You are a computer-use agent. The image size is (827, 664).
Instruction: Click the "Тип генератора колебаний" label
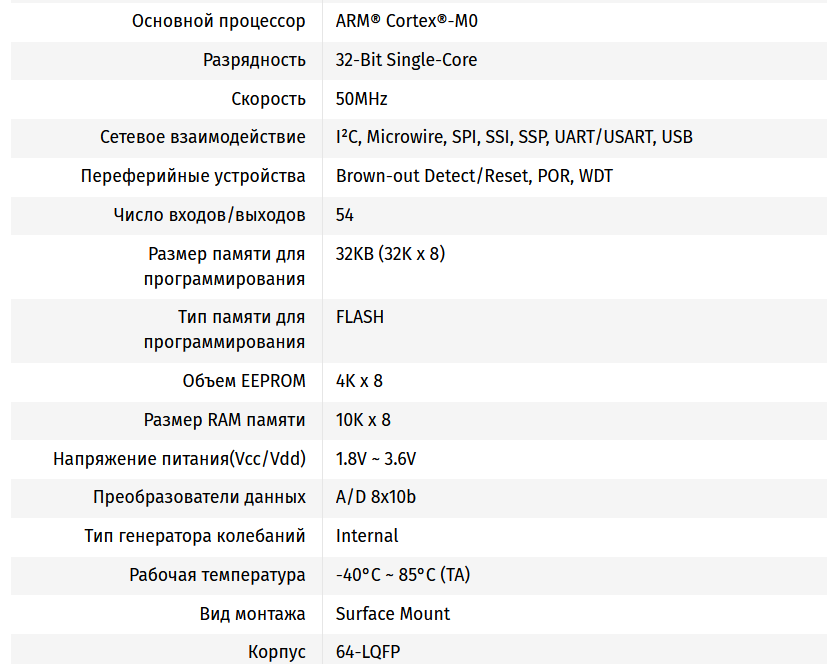195,536
